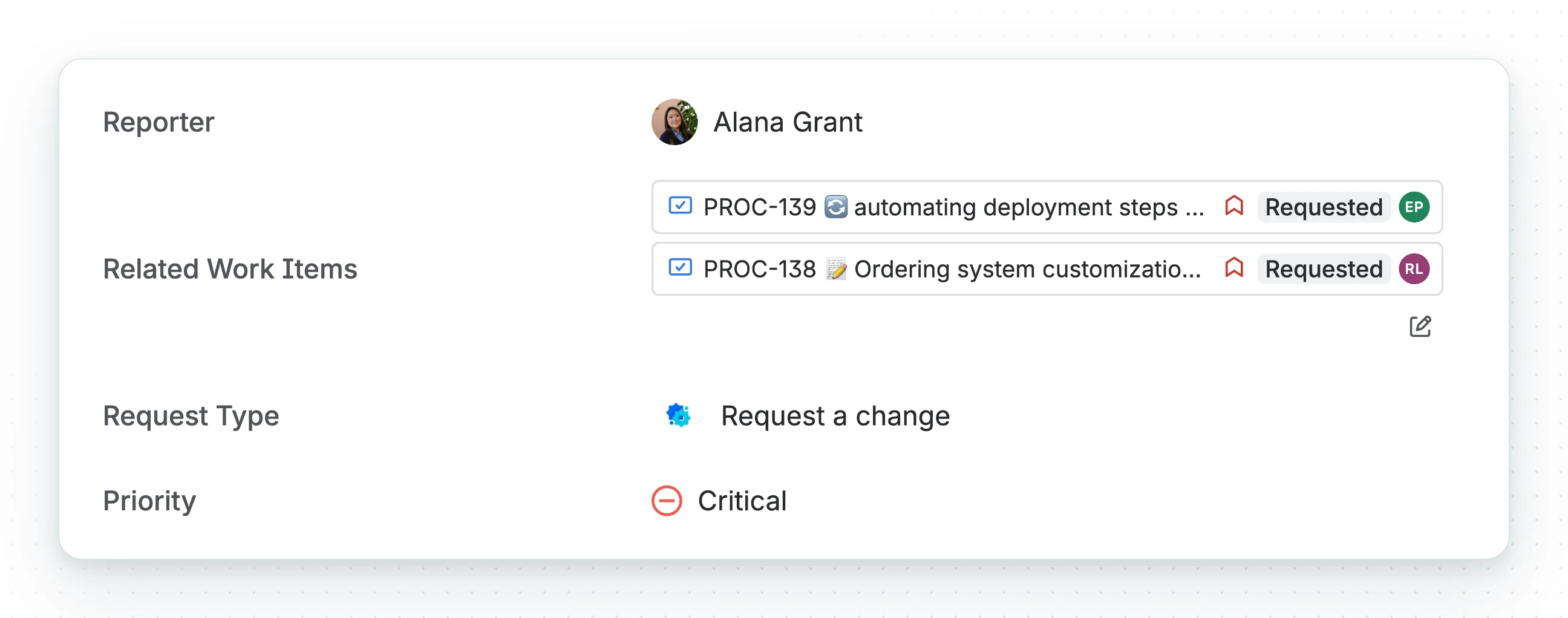Open the PROC-139 work item key

[760, 207]
